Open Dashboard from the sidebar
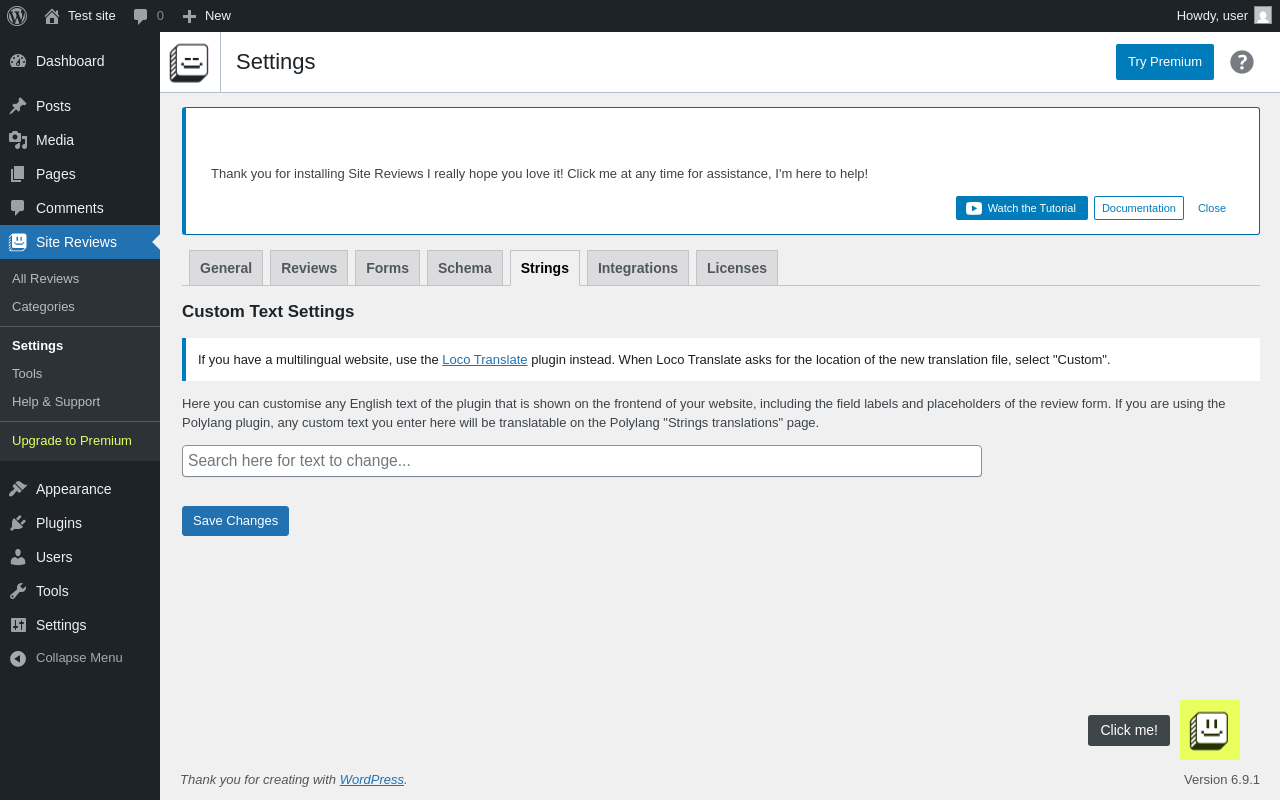This screenshot has height=800, width=1280. (x=70, y=61)
